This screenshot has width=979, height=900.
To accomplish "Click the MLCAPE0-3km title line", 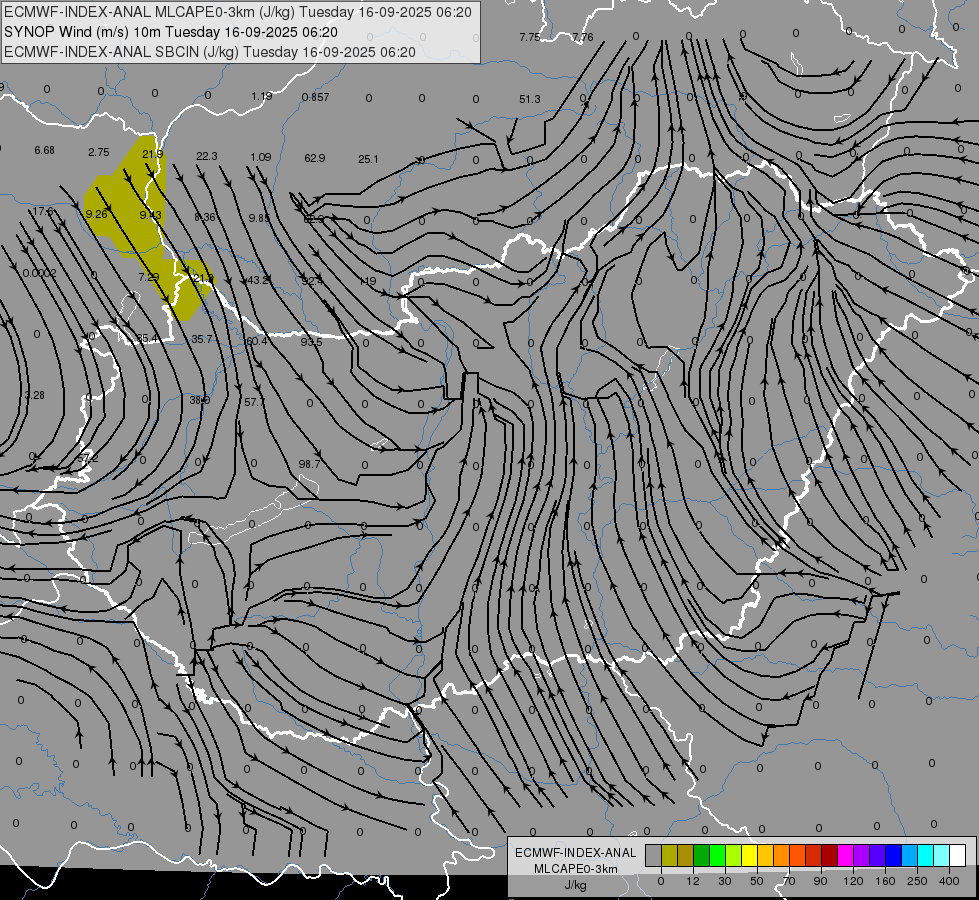I will [238, 12].
